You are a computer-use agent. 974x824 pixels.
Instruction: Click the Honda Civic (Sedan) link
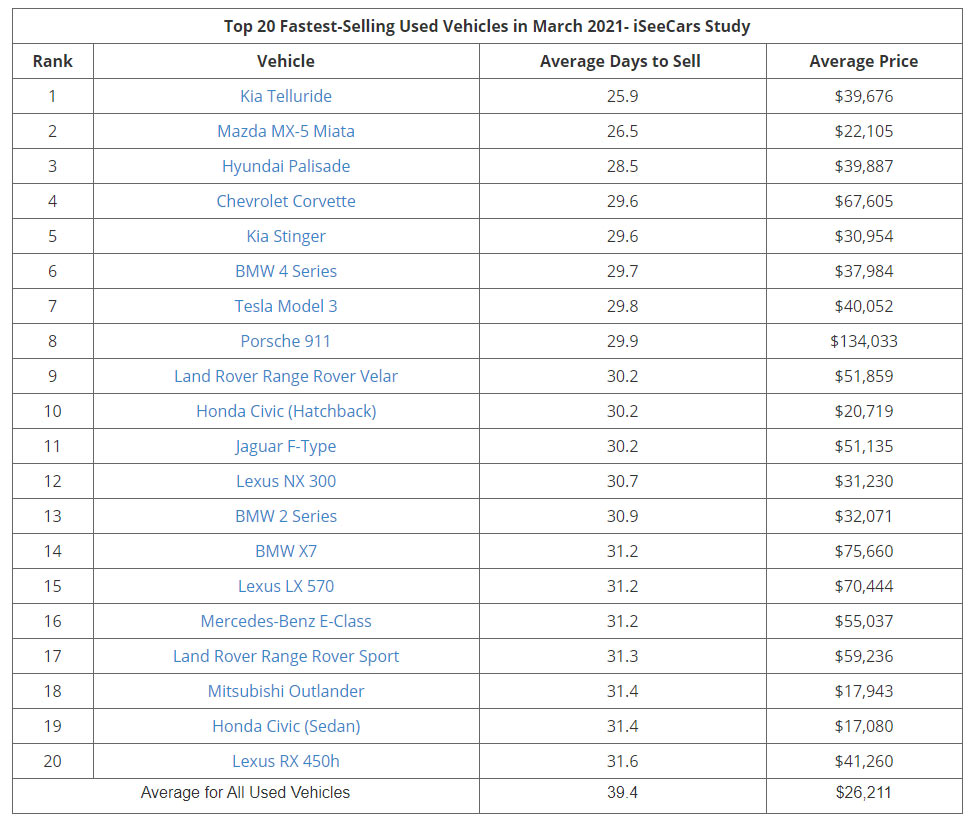(x=286, y=726)
